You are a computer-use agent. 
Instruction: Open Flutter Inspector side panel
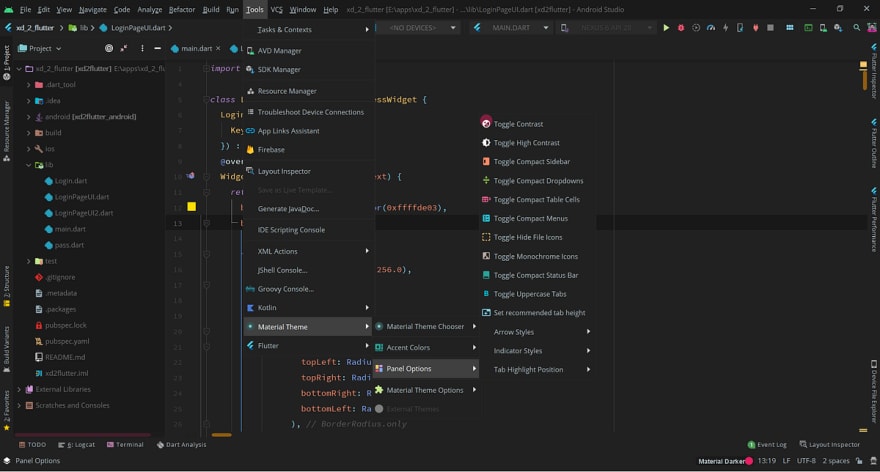pos(874,71)
